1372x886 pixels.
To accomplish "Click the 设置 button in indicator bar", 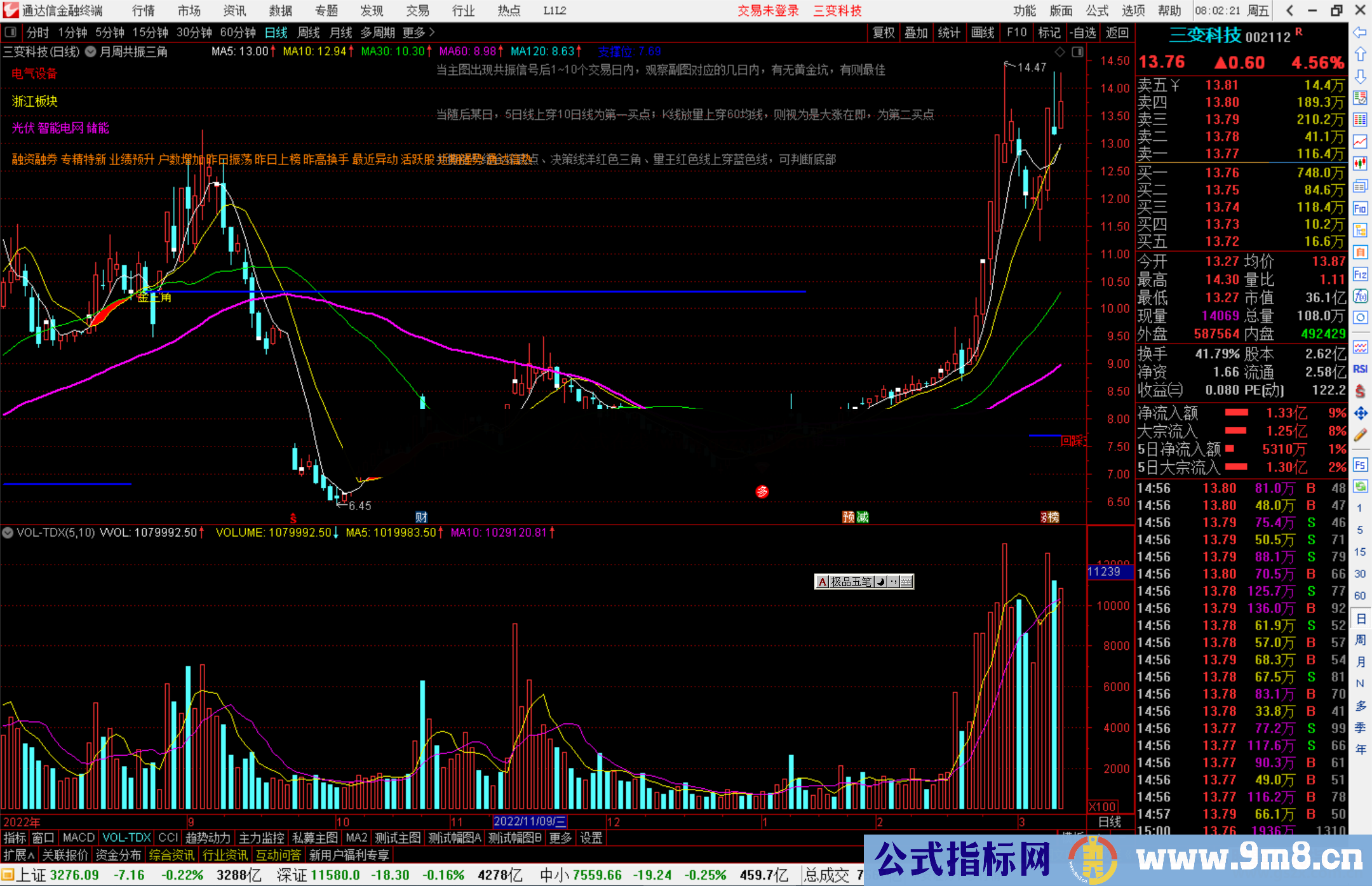I will click(591, 838).
